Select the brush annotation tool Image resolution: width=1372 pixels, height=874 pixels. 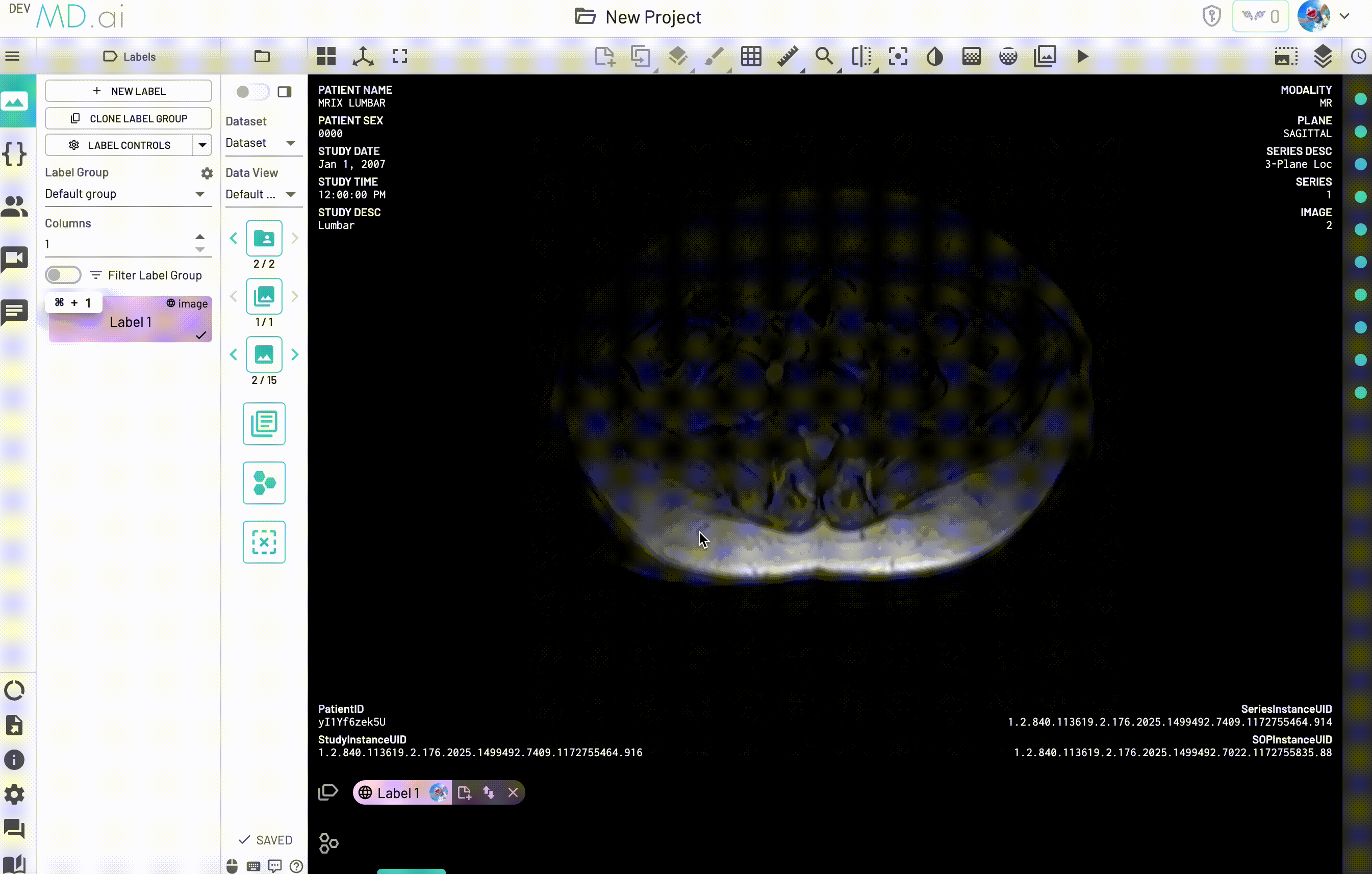click(714, 57)
